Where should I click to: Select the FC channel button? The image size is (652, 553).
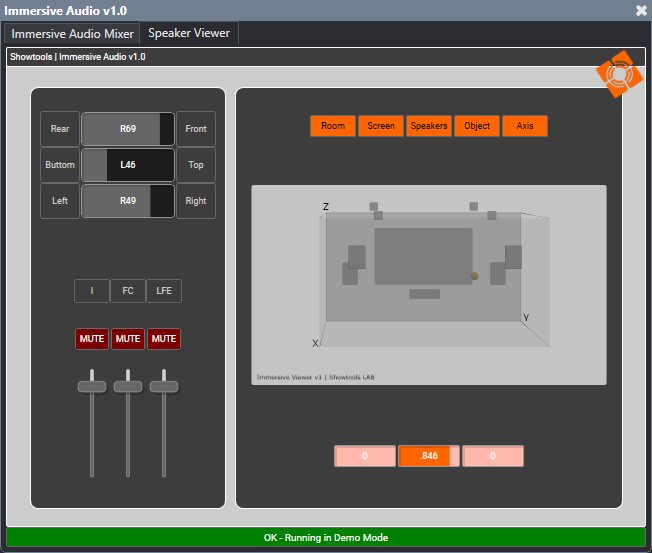128,291
